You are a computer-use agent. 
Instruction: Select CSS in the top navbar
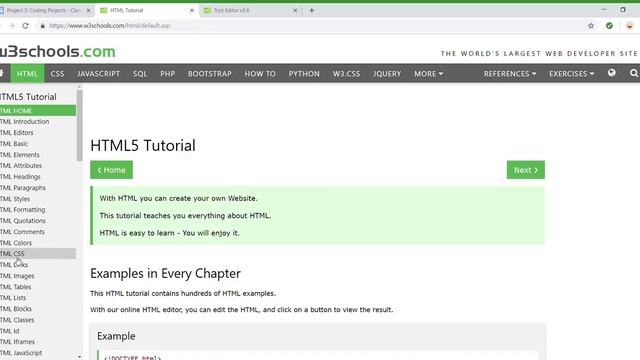57,73
